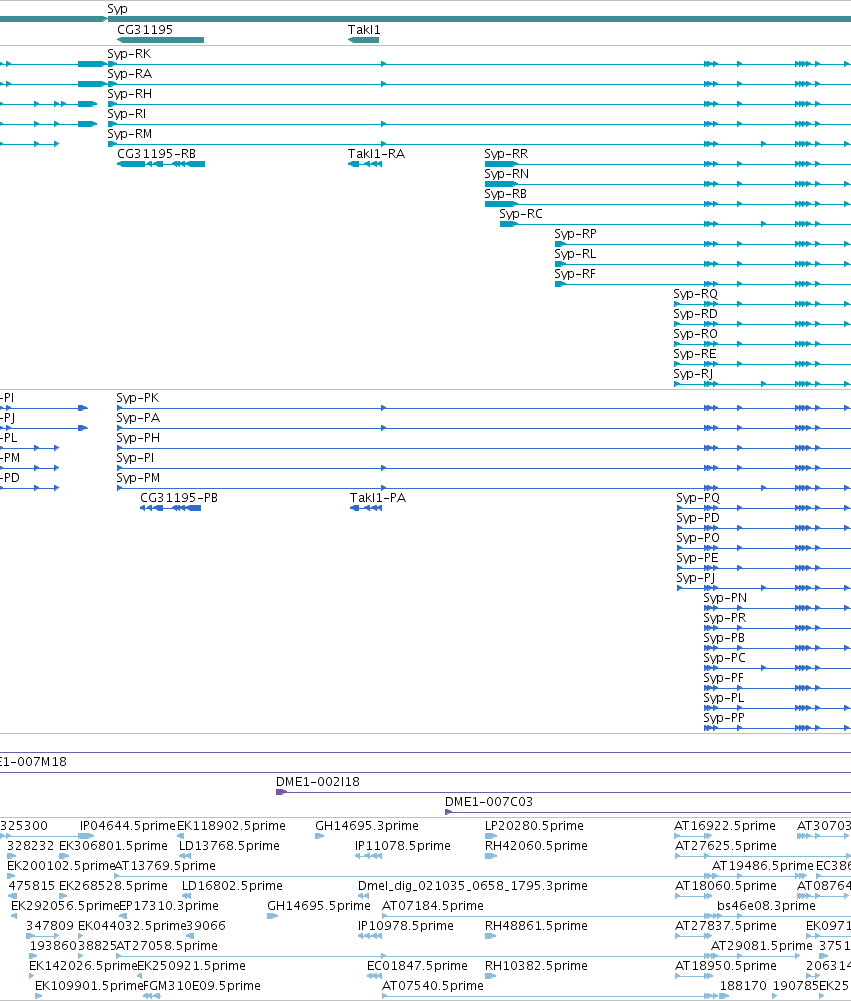
Task: Select the GH14695.5prime EST label
Action: (319, 906)
